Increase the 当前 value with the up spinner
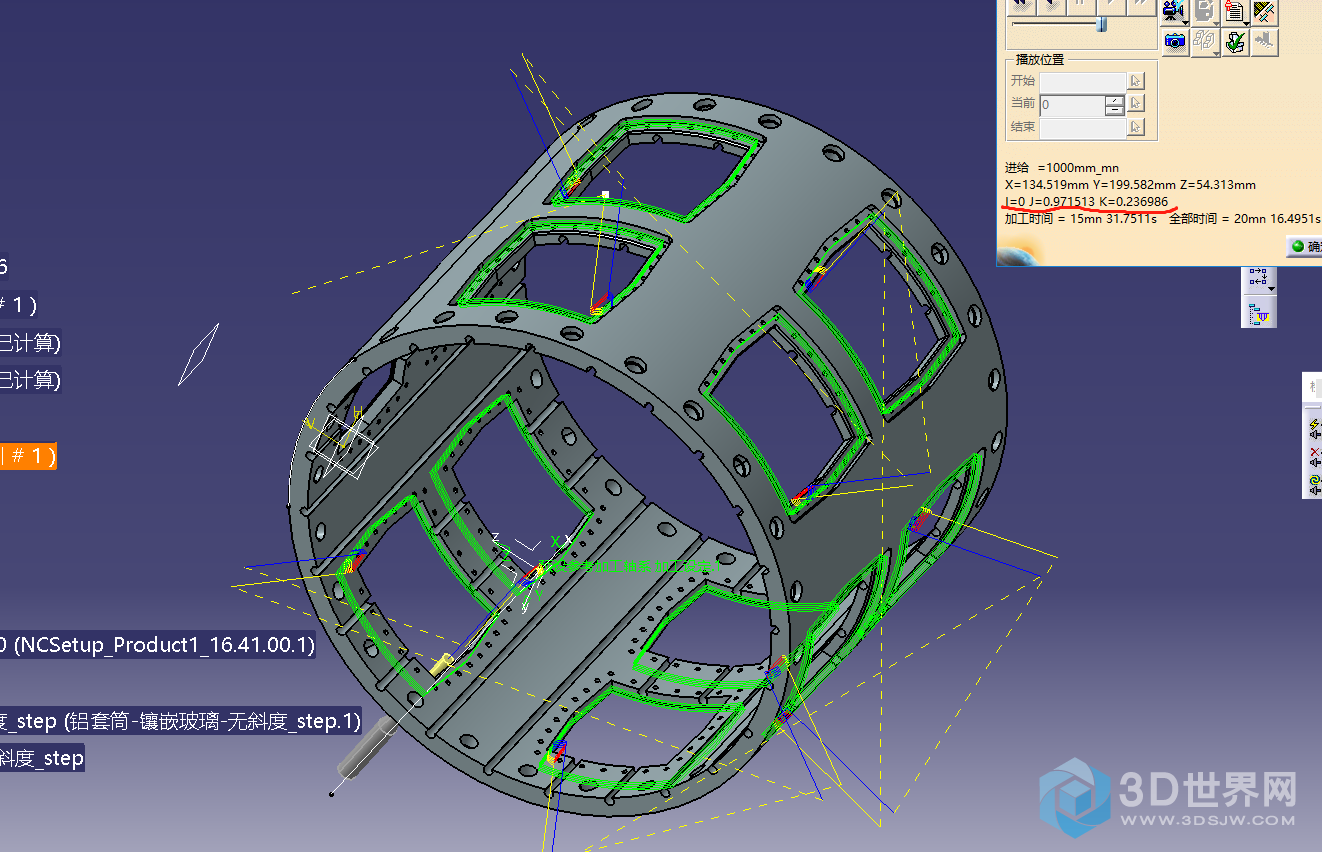1322x852 pixels. coord(1115,99)
